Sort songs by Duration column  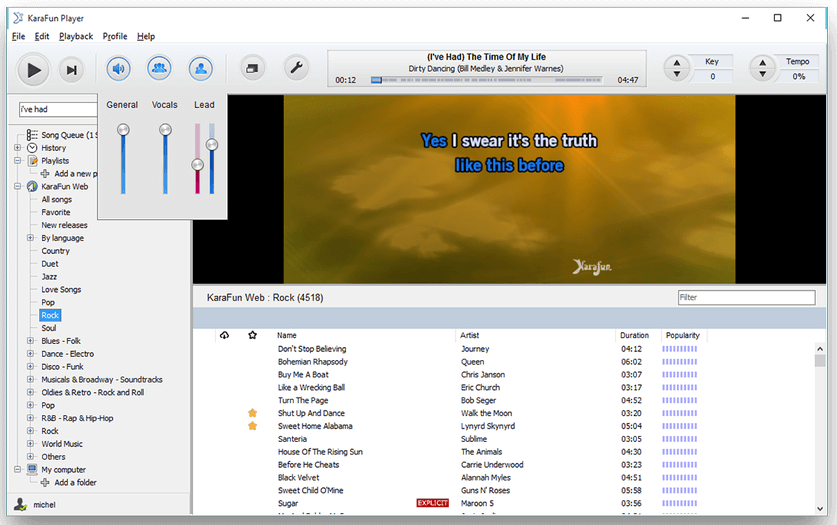634,335
